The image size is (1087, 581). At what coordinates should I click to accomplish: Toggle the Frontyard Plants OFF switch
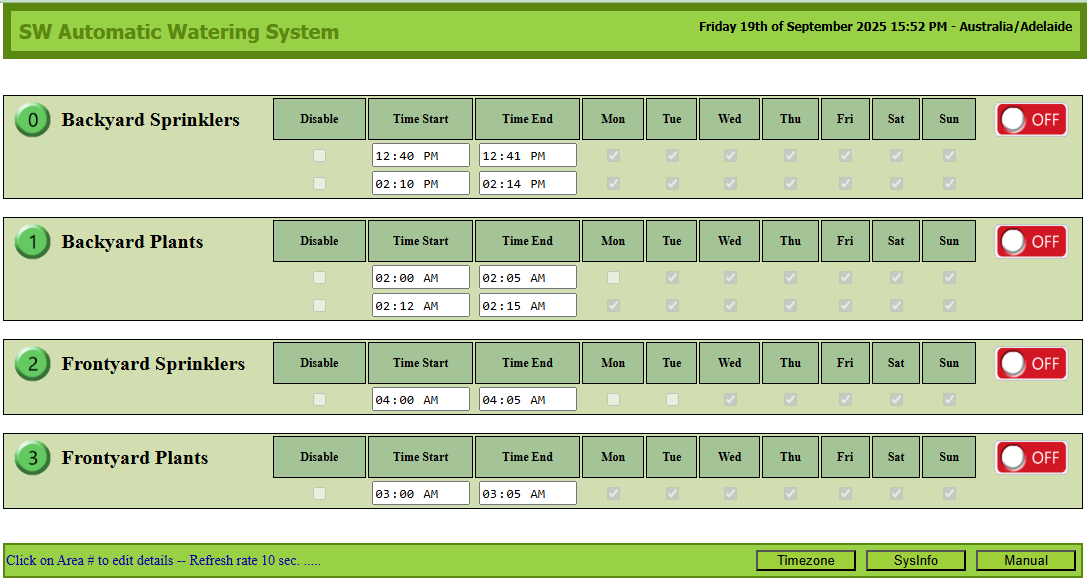[x=1030, y=458]
